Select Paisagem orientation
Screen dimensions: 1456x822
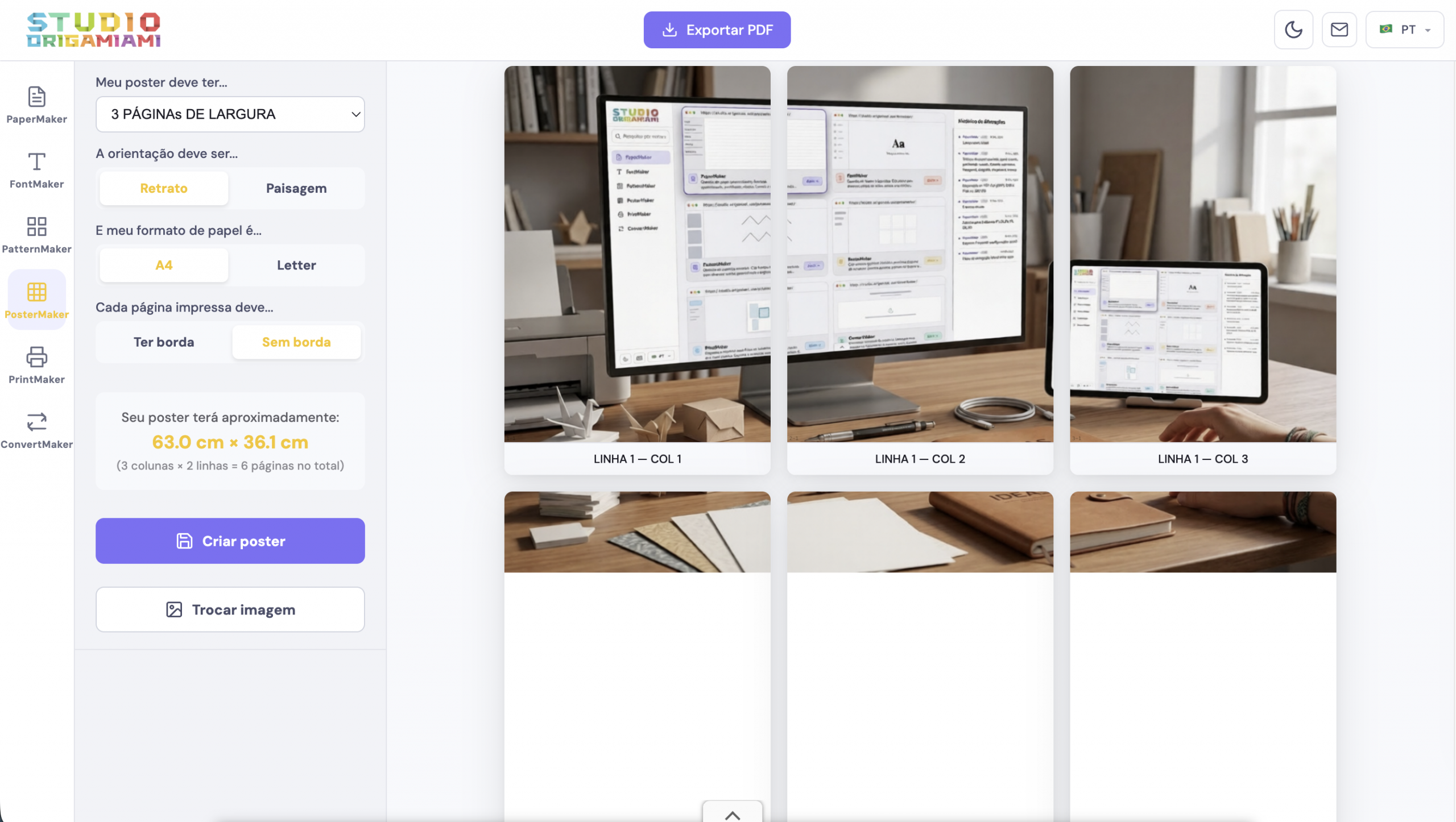[x=296, y=188]
